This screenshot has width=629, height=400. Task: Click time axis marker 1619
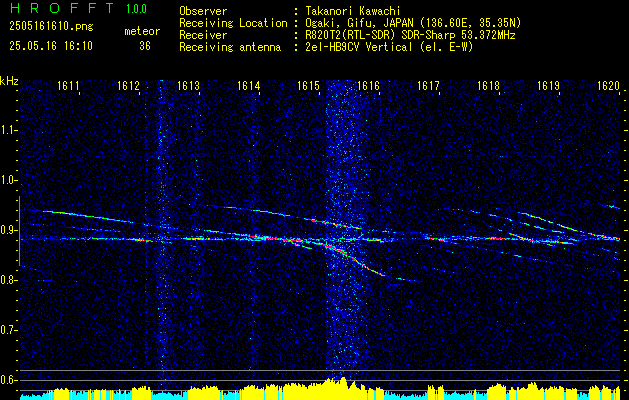point(548,86)
